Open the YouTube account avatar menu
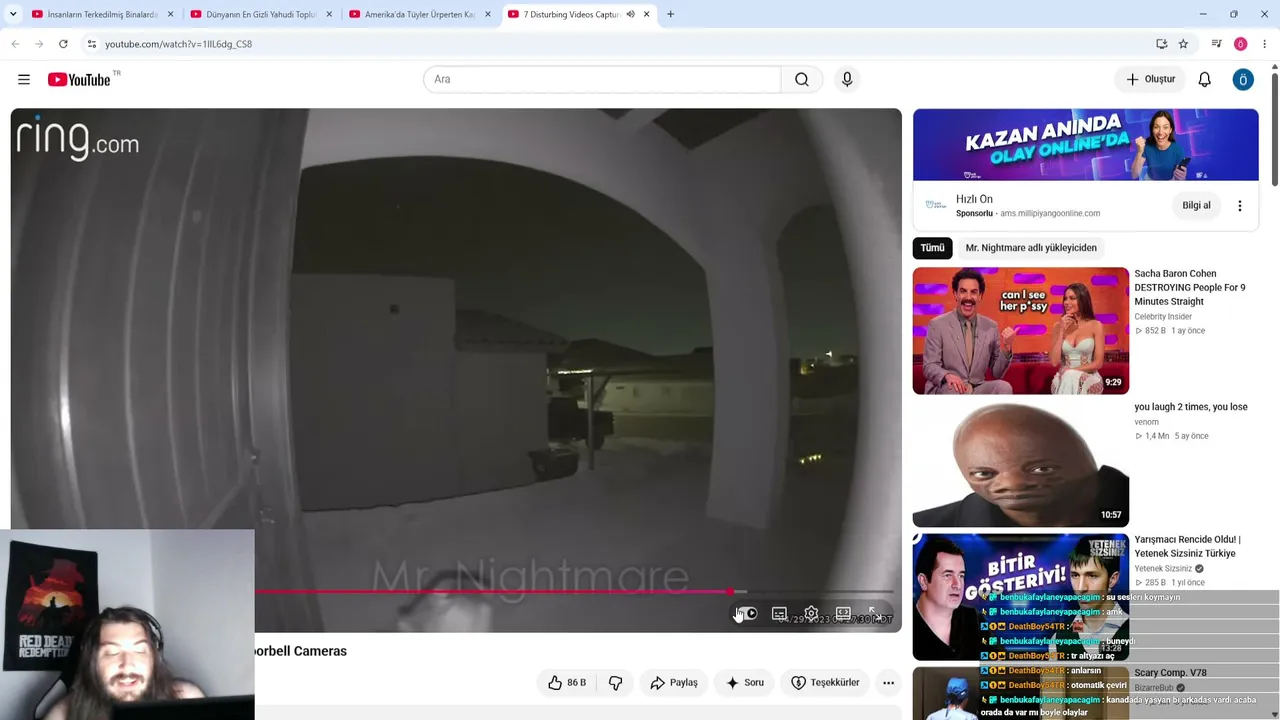This screenshot has height=720, width=1280. click(x=1243, y=79)
